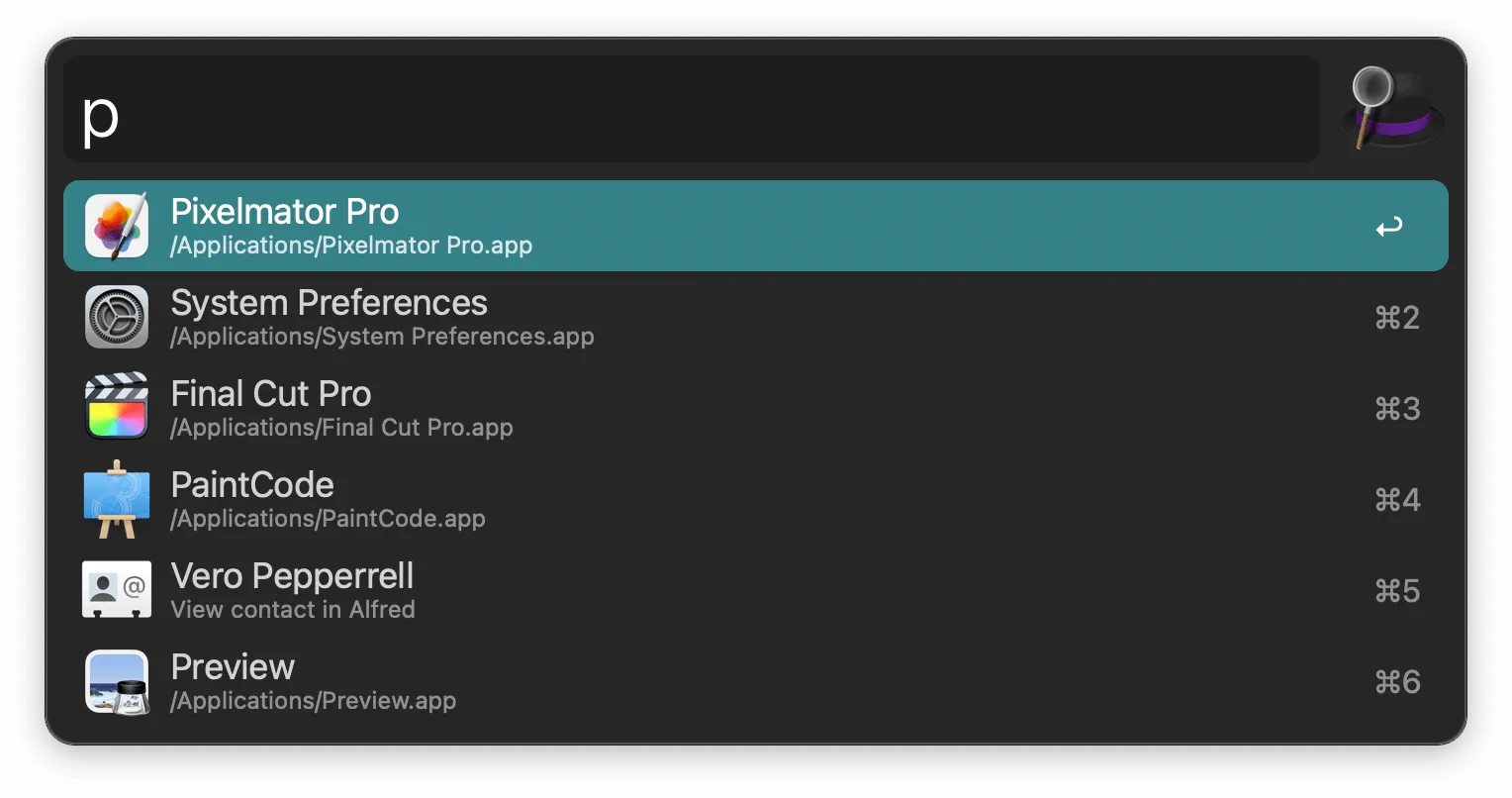Click the Preview app icon
This screenshot has width=1512, height=798.
click(117, 681)
